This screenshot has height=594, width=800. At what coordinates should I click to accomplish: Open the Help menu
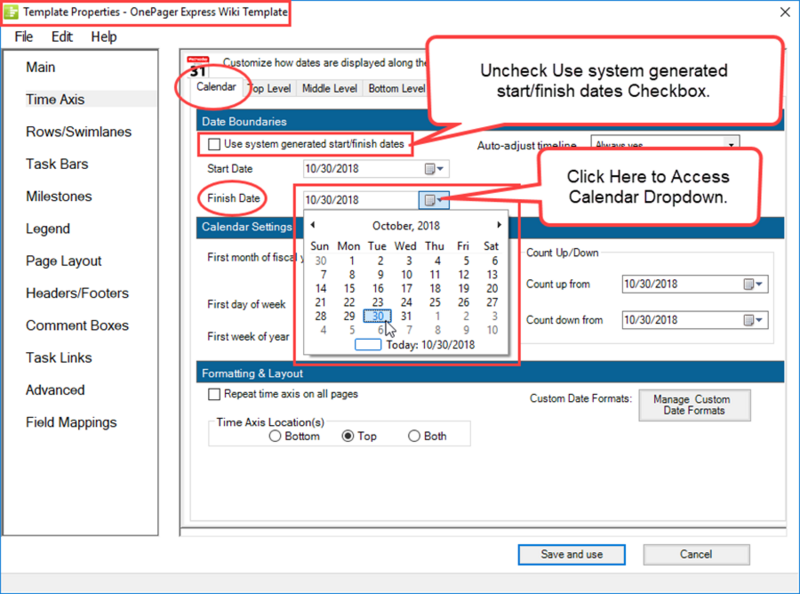tap(104, 37)
